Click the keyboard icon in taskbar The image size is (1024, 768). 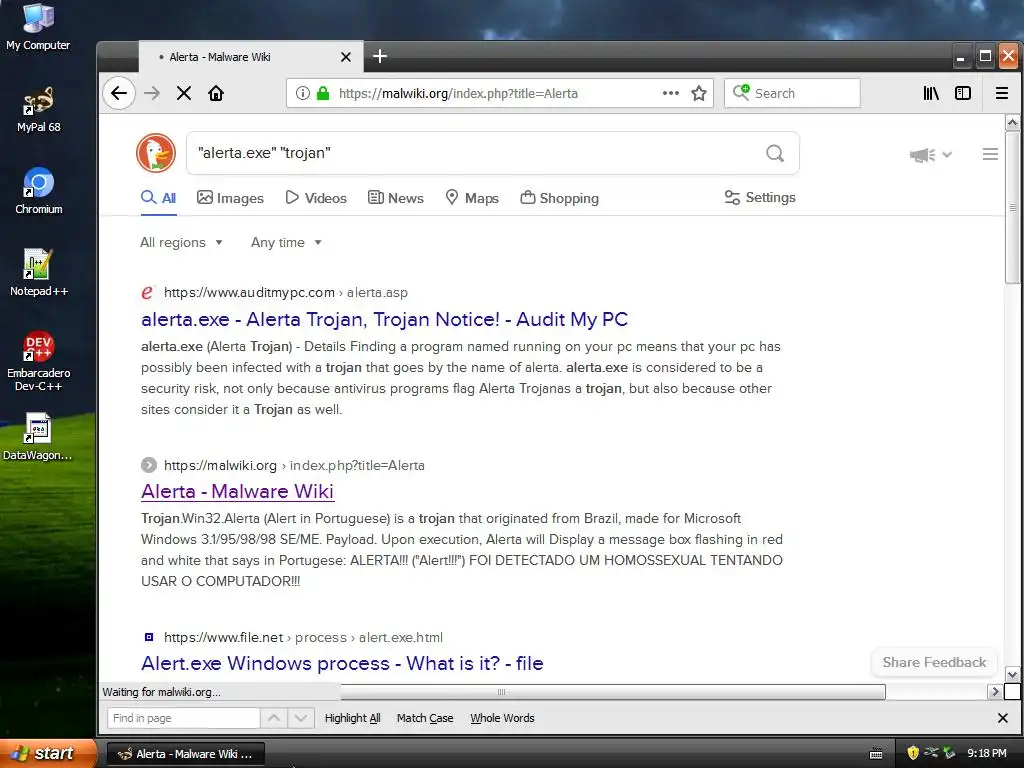pyautogui.click(x=876, y=754)
